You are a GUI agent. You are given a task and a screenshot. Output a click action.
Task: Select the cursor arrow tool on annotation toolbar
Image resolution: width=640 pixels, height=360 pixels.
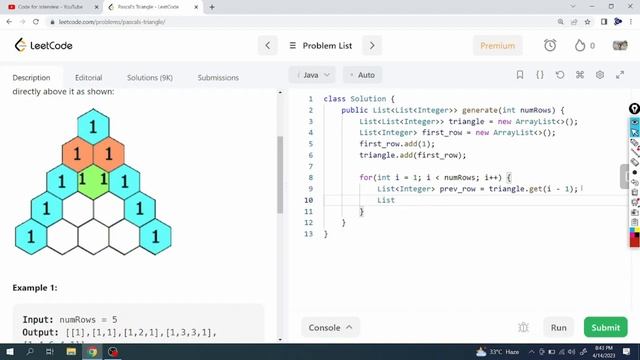tap(635, 132)
